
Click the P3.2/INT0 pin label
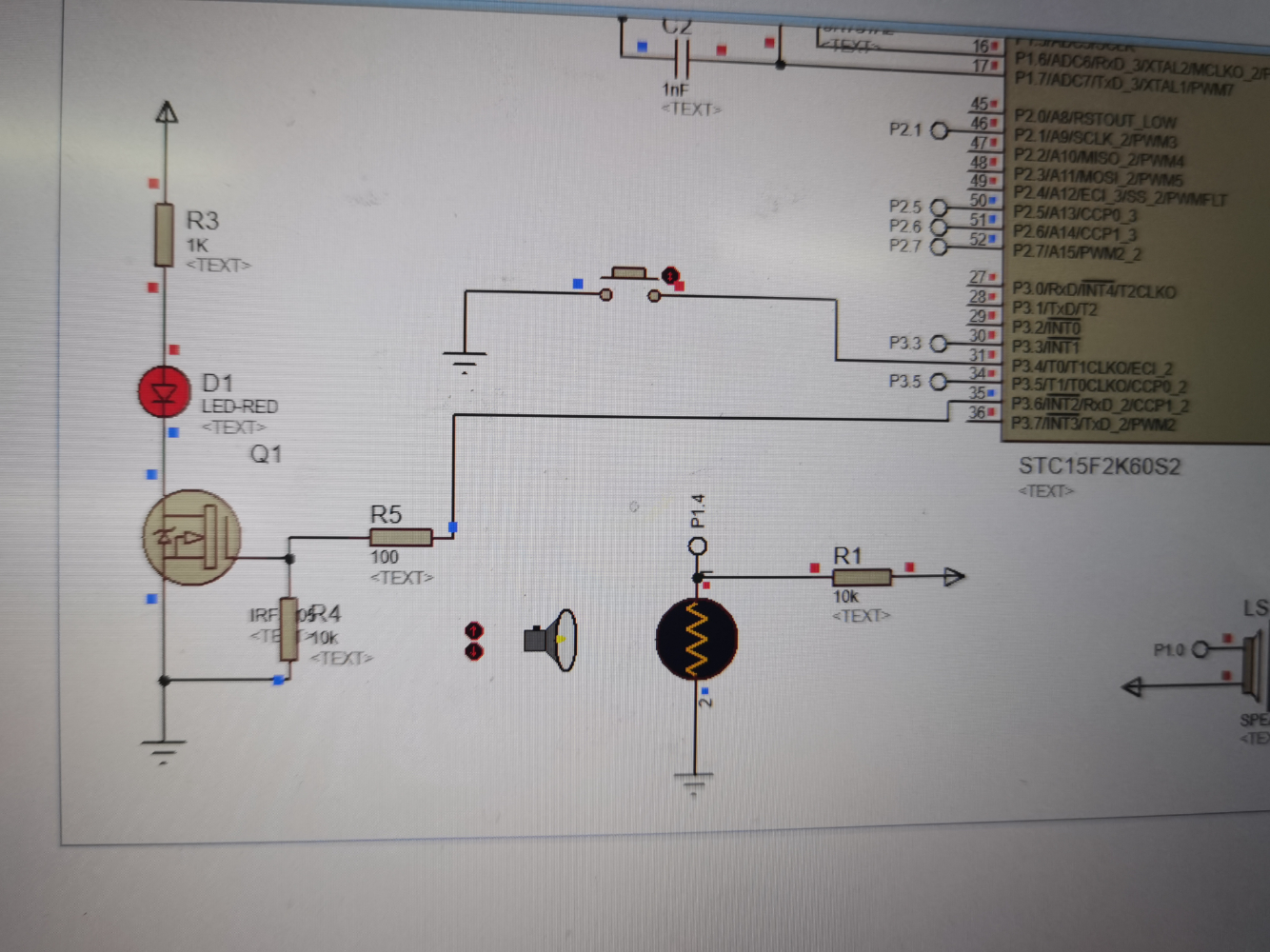pos(1046,328)
